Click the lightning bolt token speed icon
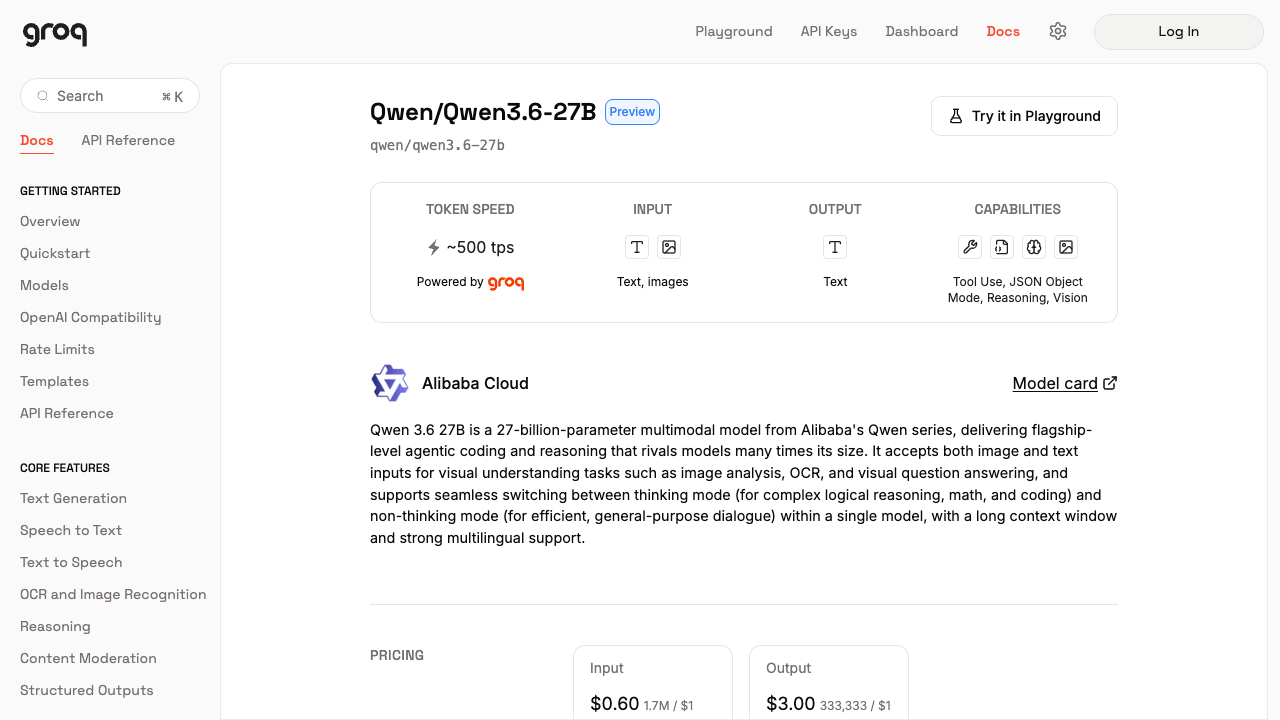This screenshot has width=1280, height=720. click(434, 247)
